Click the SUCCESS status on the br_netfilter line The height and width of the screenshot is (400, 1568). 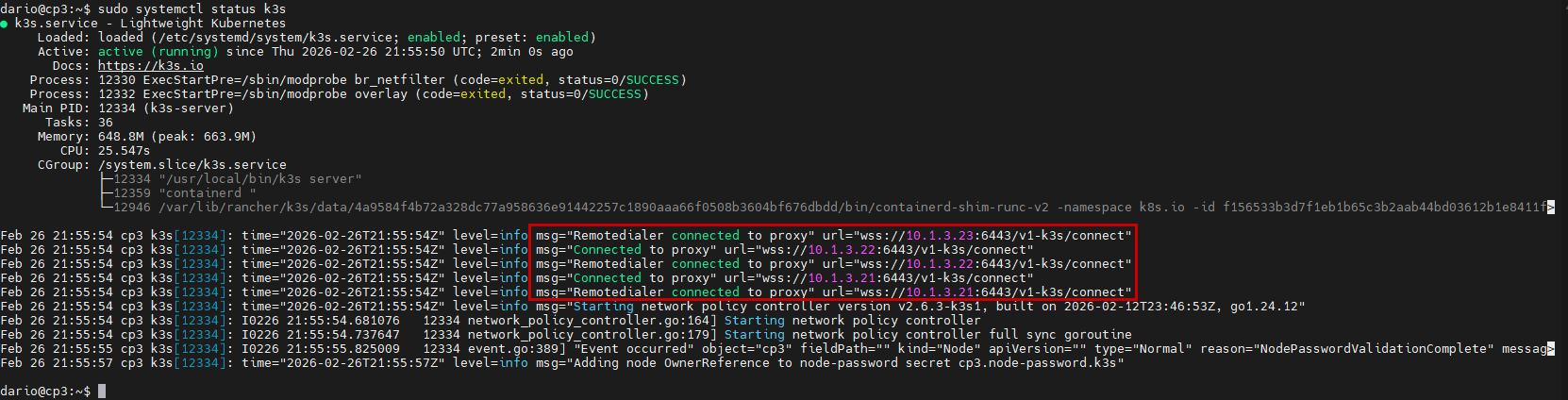pos(653,80)
